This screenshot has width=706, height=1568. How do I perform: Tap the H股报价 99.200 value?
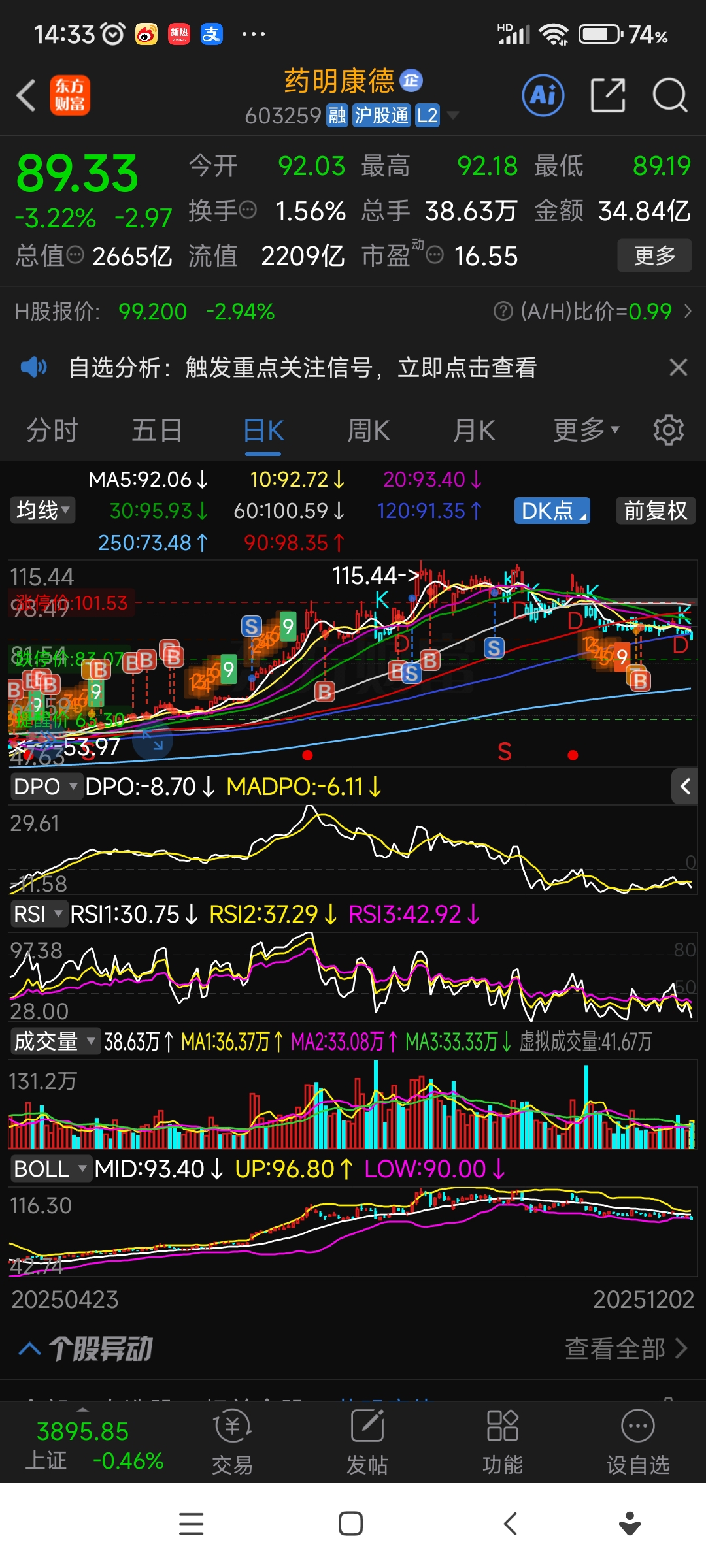(x=152, y=312)
